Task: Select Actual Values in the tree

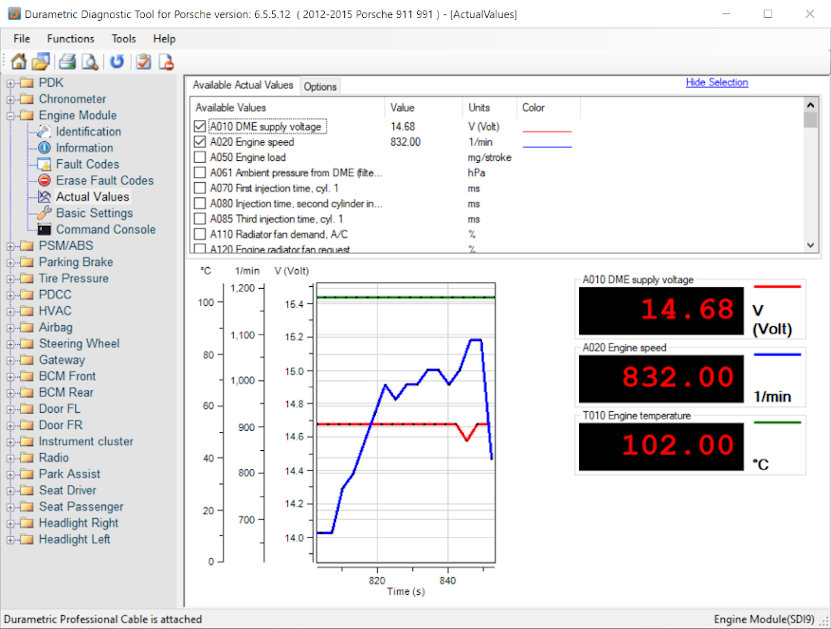Action: point(92,197)
